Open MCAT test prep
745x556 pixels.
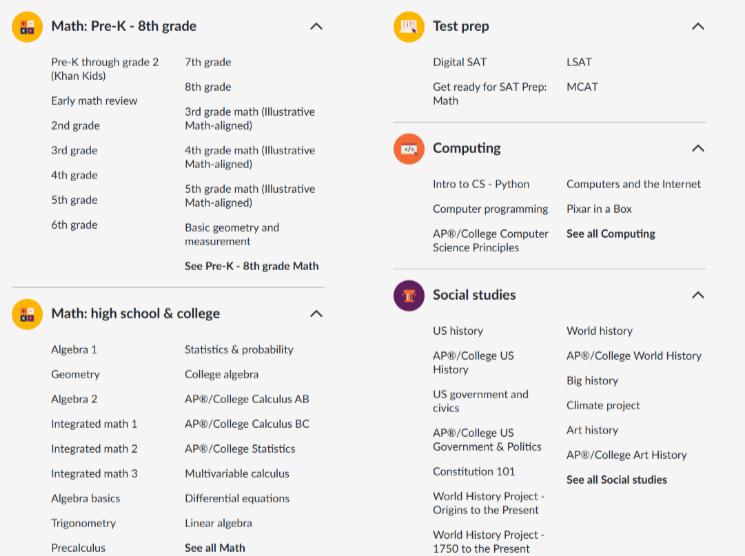point(582,87)
